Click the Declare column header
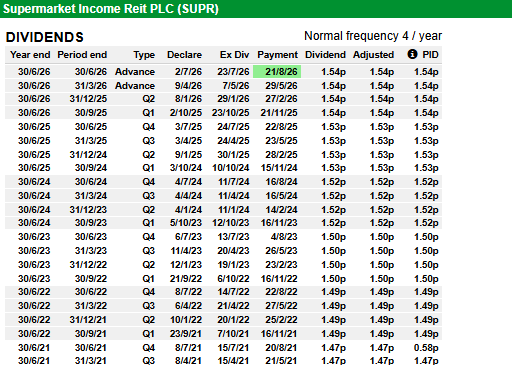 tap(184, 55)
